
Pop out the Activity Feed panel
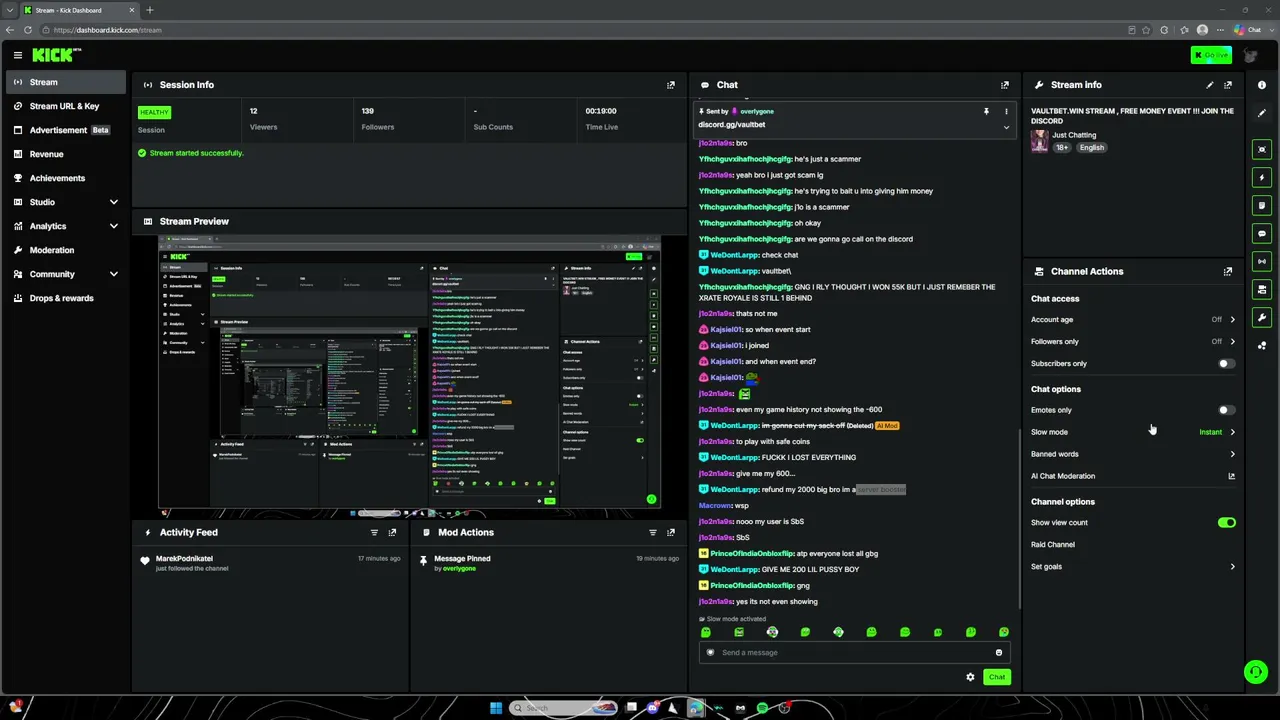click(x=392, y=532)
